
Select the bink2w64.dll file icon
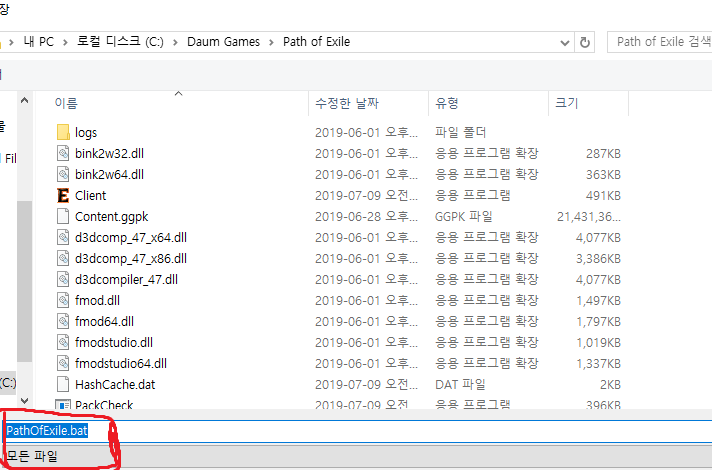(63, 174)
